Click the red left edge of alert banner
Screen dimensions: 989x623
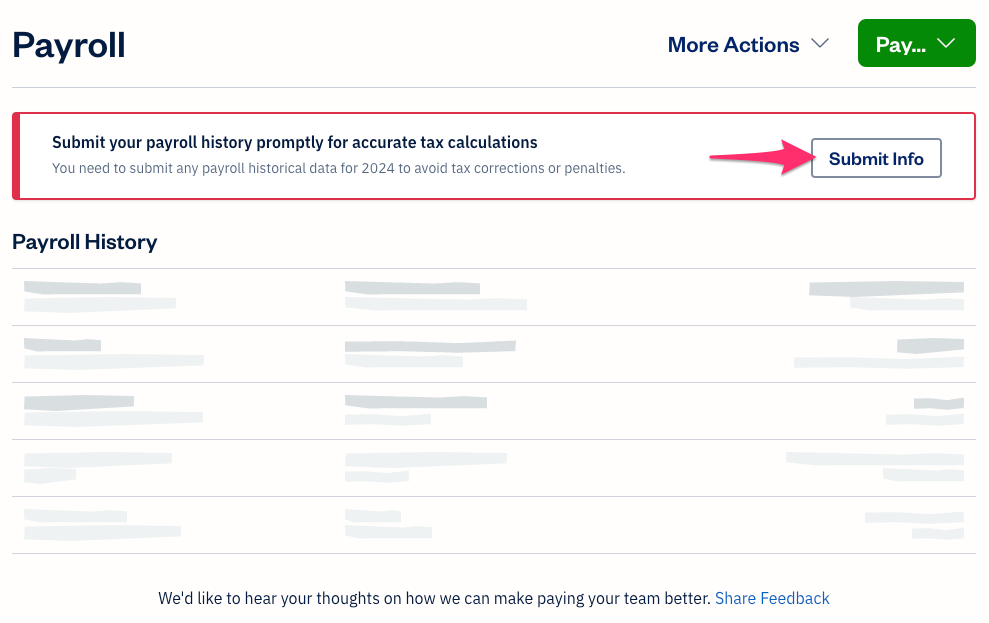[16, 156]
